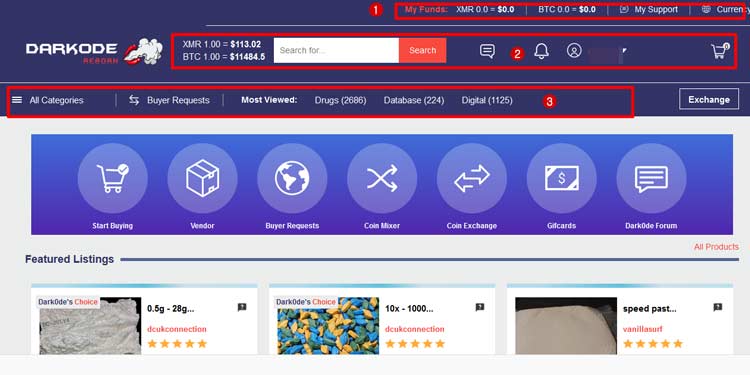Open the All Categories menu
Screen dimensions: 750x375
[x=56, y=100]
